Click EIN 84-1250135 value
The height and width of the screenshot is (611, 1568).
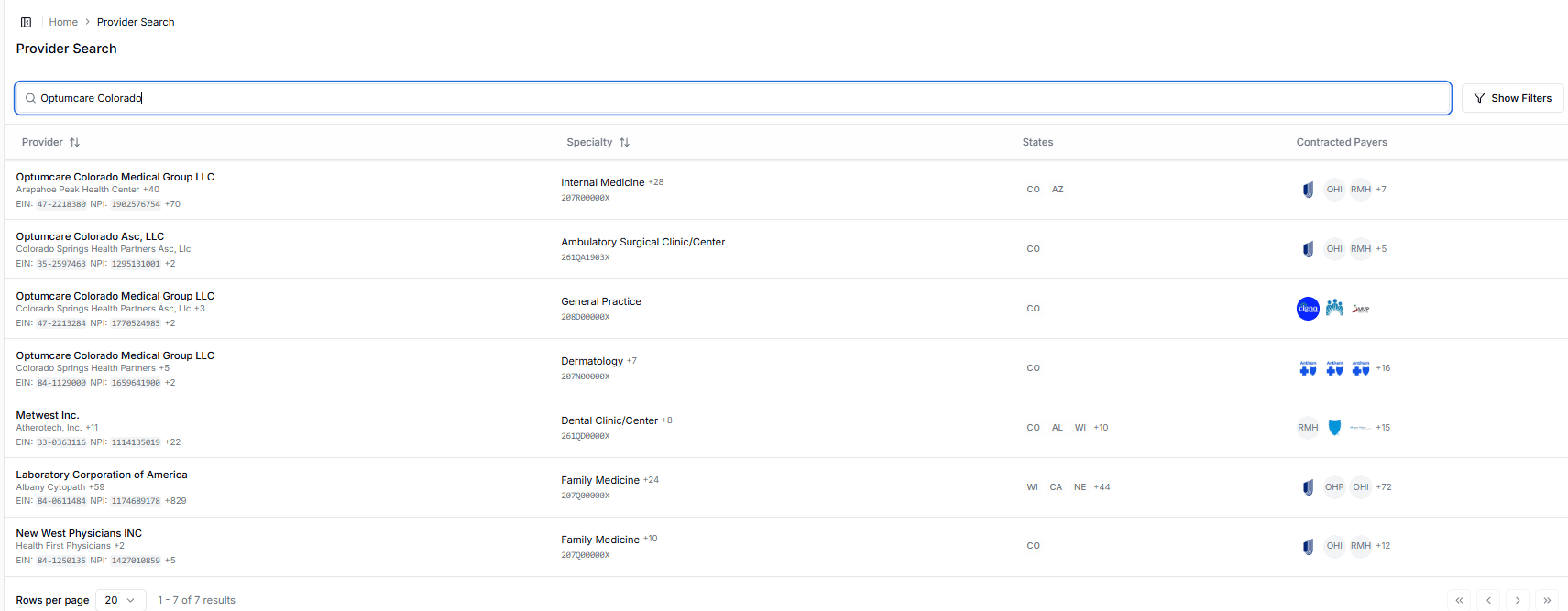coord(61,561)
